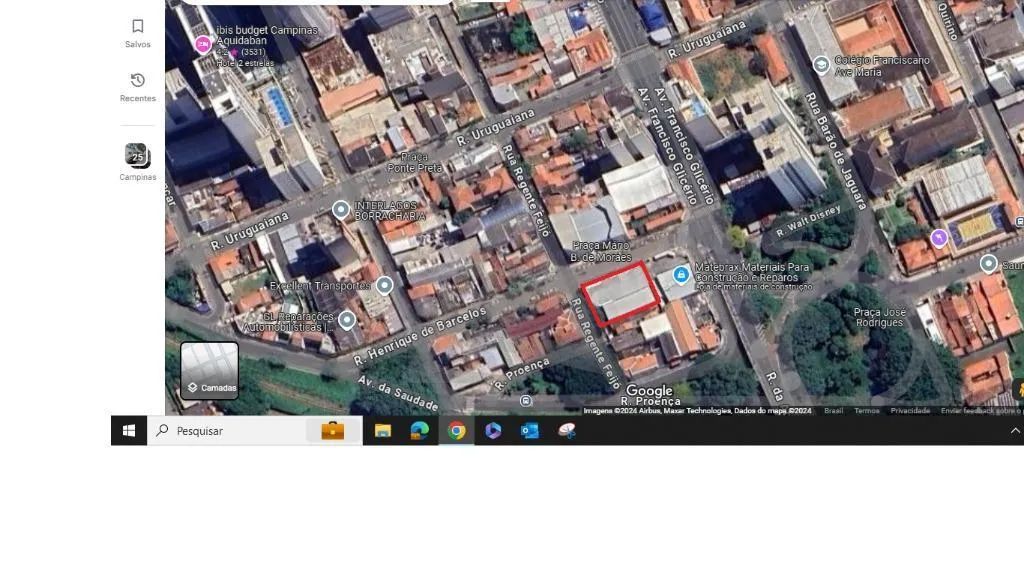The width and height of the screenshot is (1024, 576).
Task: Open the Campinas recent place thumbnail
Action: pos(137,162)
